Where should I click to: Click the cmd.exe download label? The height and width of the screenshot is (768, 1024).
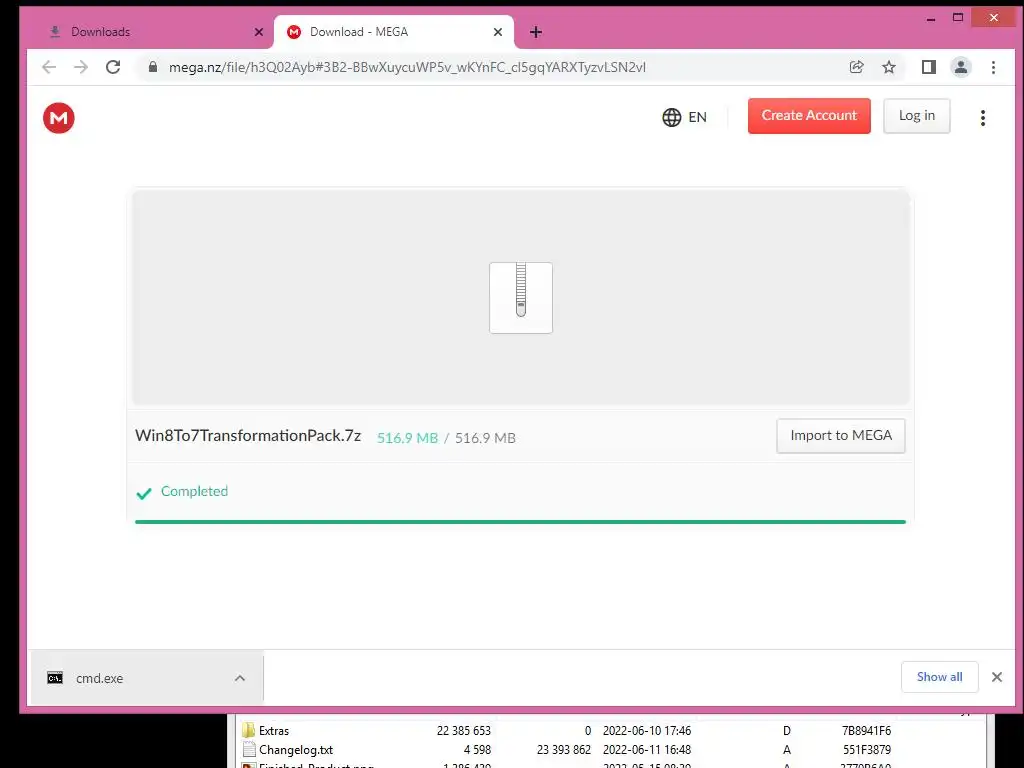pos(99,679)
